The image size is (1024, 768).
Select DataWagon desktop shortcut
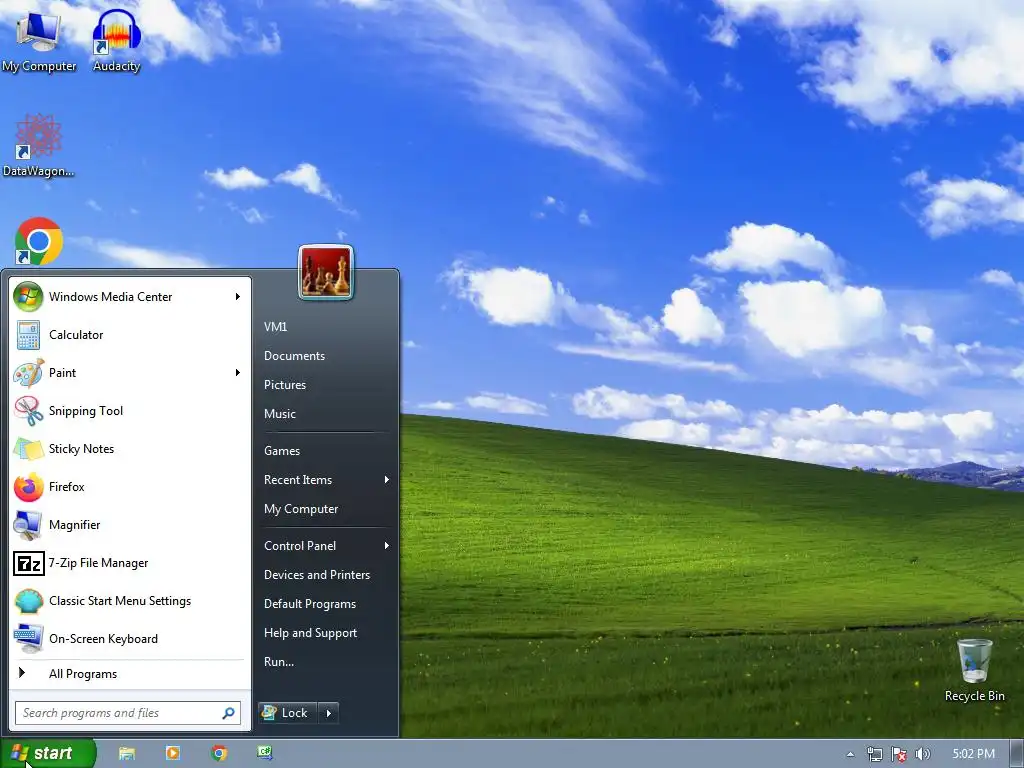[38, 146]
